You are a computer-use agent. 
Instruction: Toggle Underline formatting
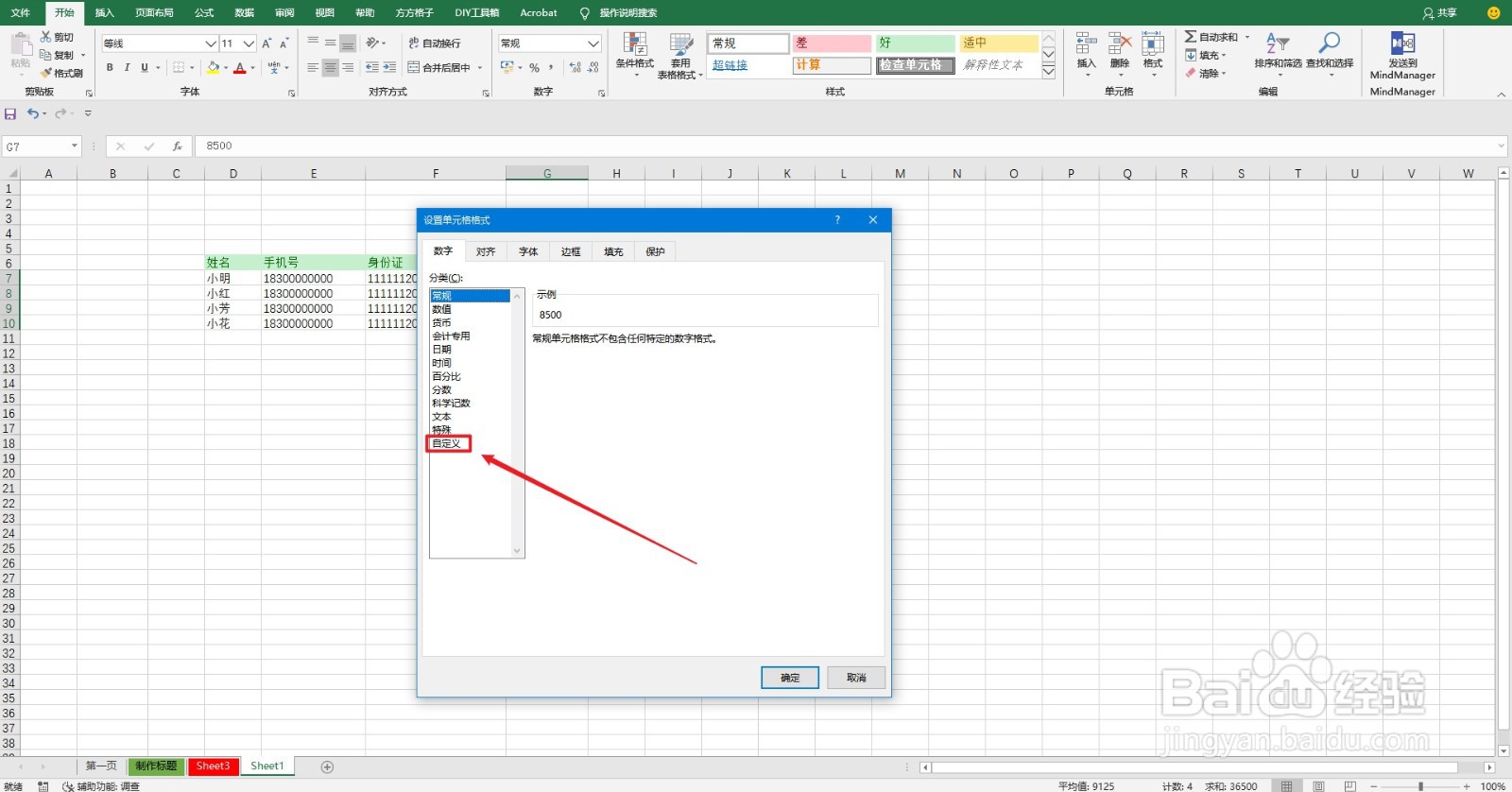[x=145, y=67]
